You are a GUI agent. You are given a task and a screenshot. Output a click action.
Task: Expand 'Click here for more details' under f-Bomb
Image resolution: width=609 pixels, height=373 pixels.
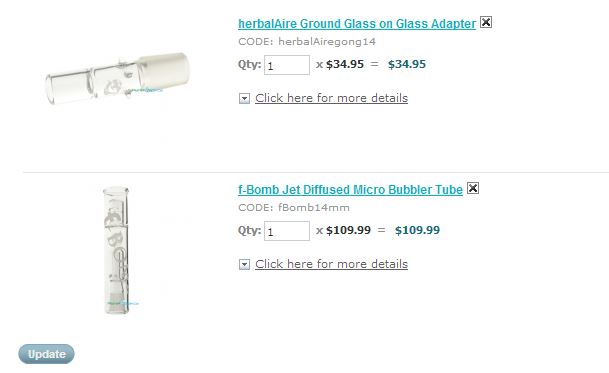[331, 264]
